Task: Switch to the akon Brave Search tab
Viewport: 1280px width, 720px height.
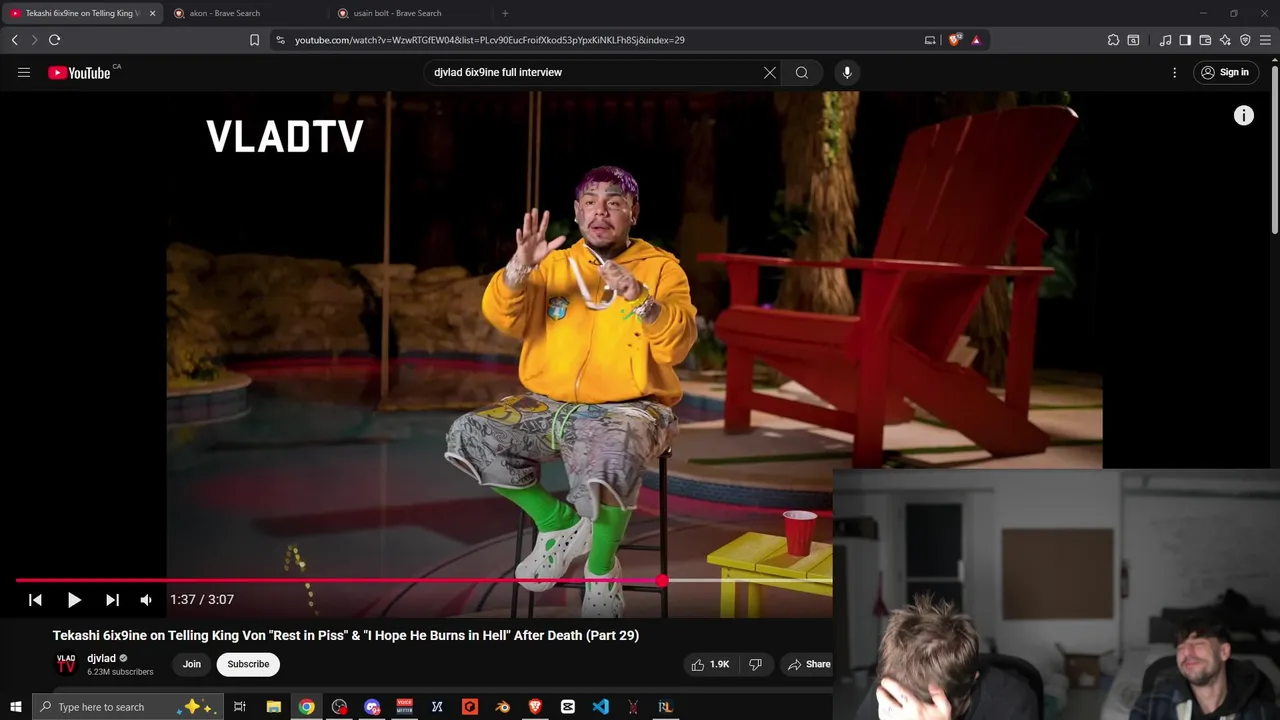Action: tap(244, 13)
